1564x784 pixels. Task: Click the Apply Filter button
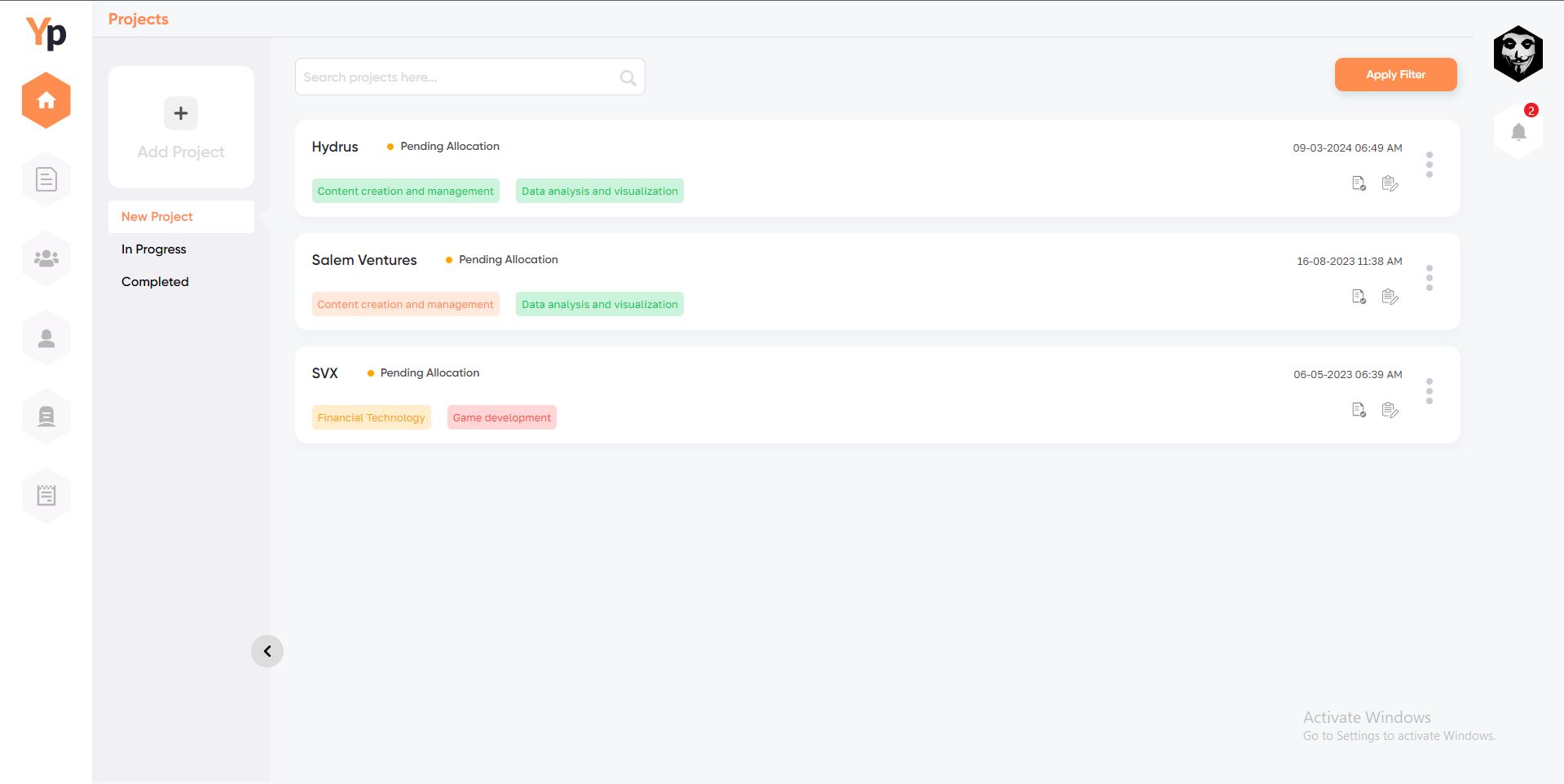click(x=1395, y=74)
